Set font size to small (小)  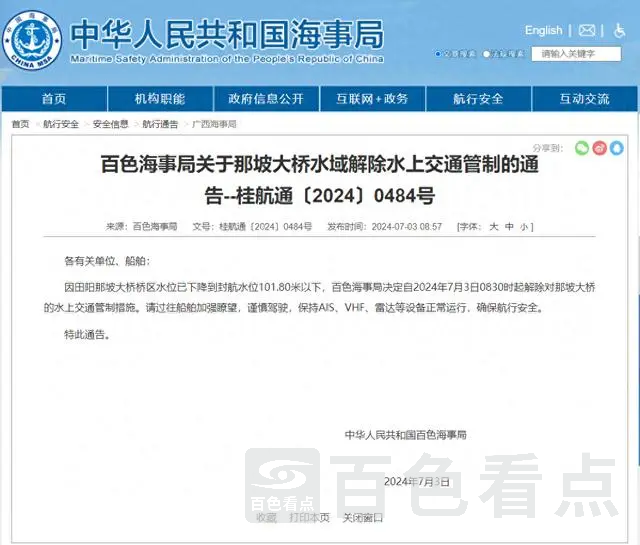click(x=525, y=227)
